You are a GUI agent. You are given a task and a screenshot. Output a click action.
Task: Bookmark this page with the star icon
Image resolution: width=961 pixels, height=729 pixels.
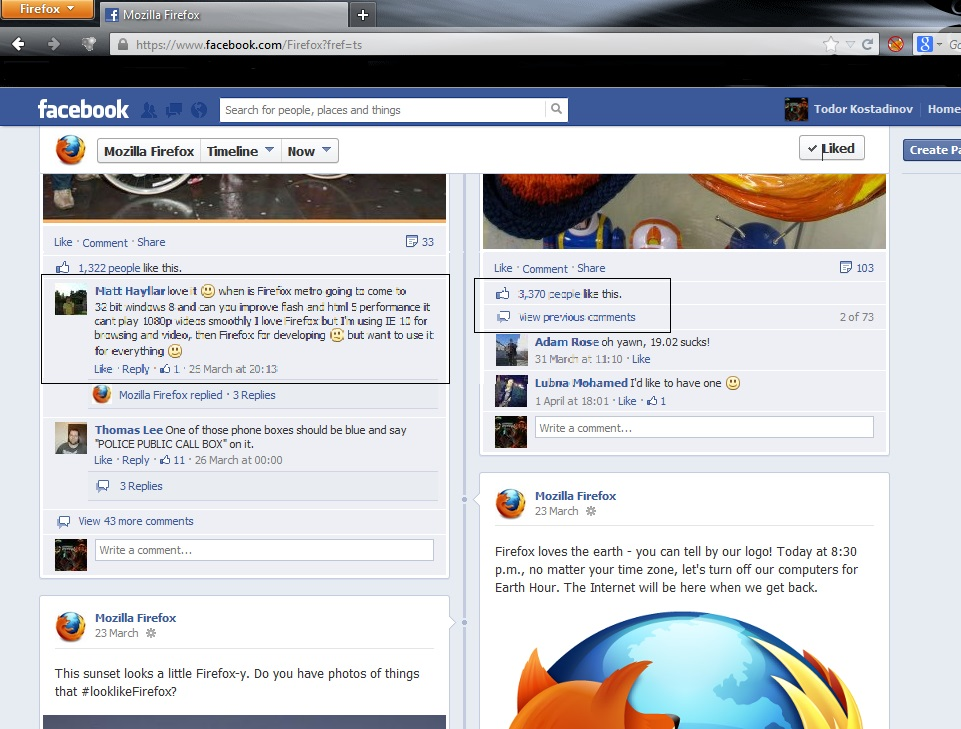pyautogui.click(x=831, y=44)
